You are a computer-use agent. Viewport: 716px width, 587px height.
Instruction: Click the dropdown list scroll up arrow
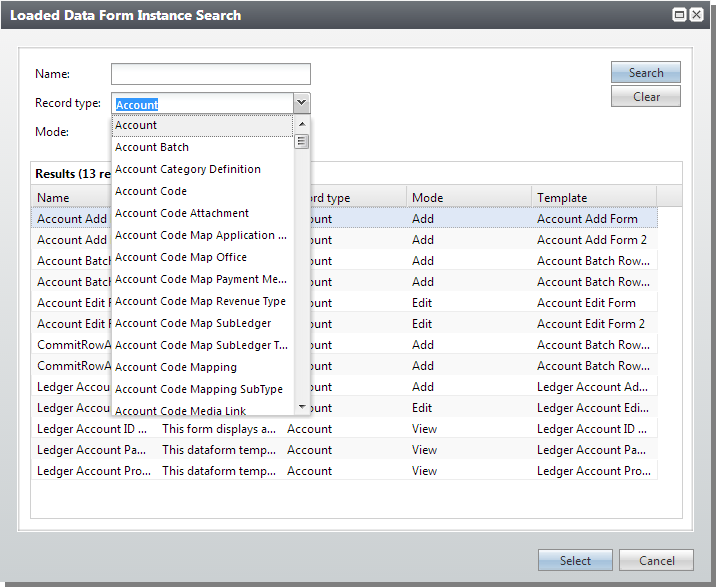point(302,124)
